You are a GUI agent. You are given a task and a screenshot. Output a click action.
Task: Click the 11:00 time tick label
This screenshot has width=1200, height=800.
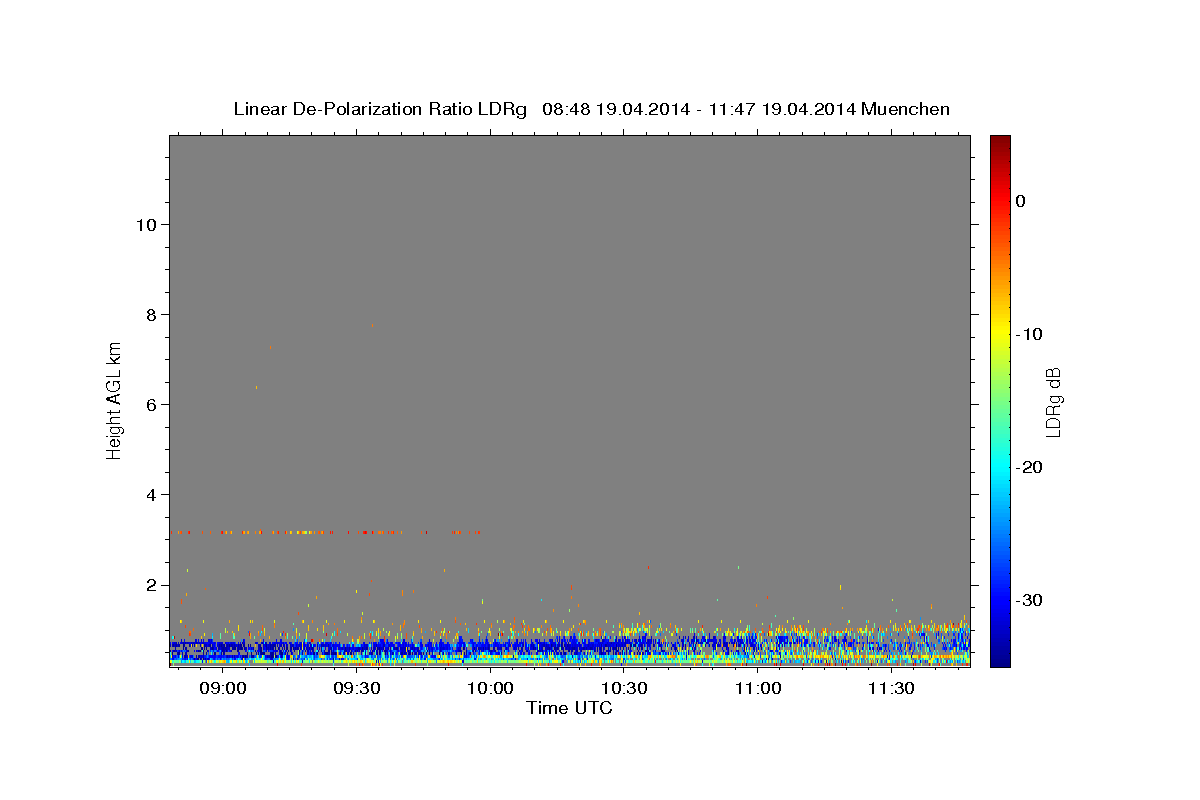click(758, 688)
